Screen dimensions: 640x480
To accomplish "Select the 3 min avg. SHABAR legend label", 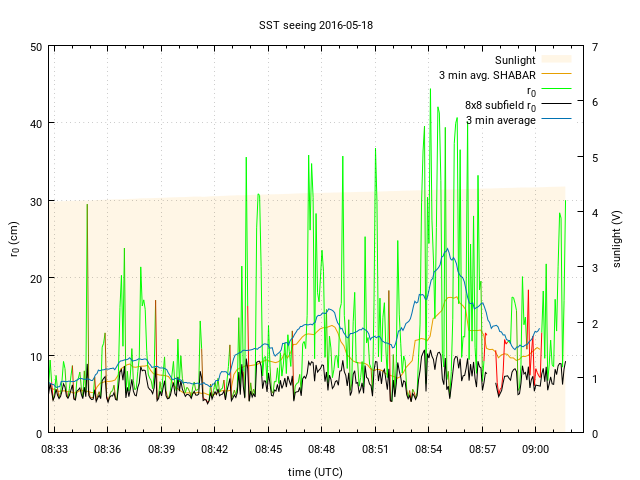I will pos(487,75).
